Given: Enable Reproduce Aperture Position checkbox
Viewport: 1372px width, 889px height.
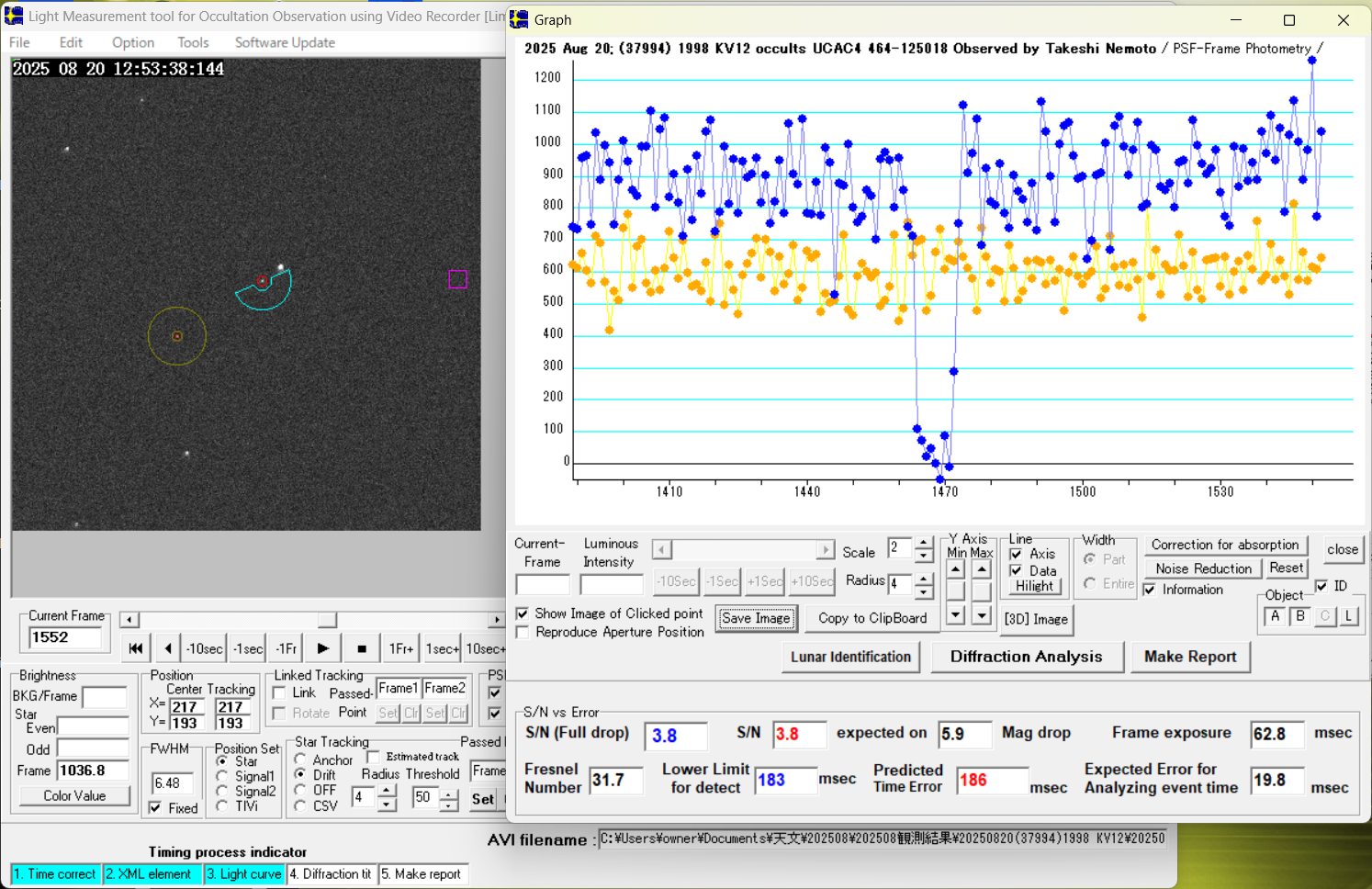Looking at the screenshot, I should 523,633.
